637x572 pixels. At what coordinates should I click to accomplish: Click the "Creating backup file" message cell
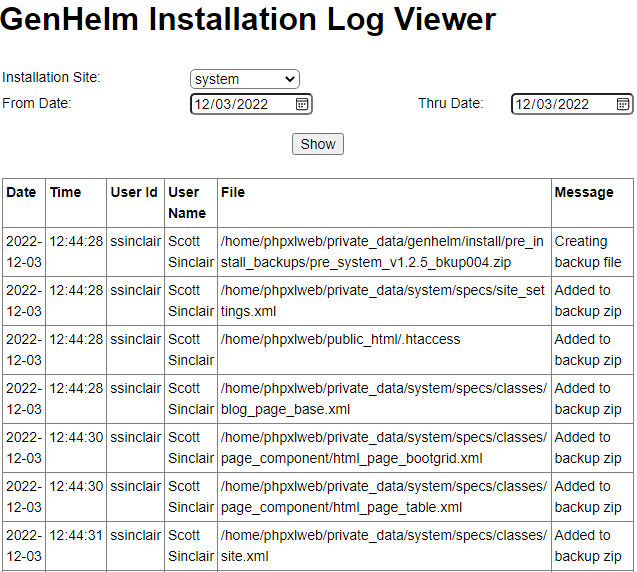(x=588, y=252)
